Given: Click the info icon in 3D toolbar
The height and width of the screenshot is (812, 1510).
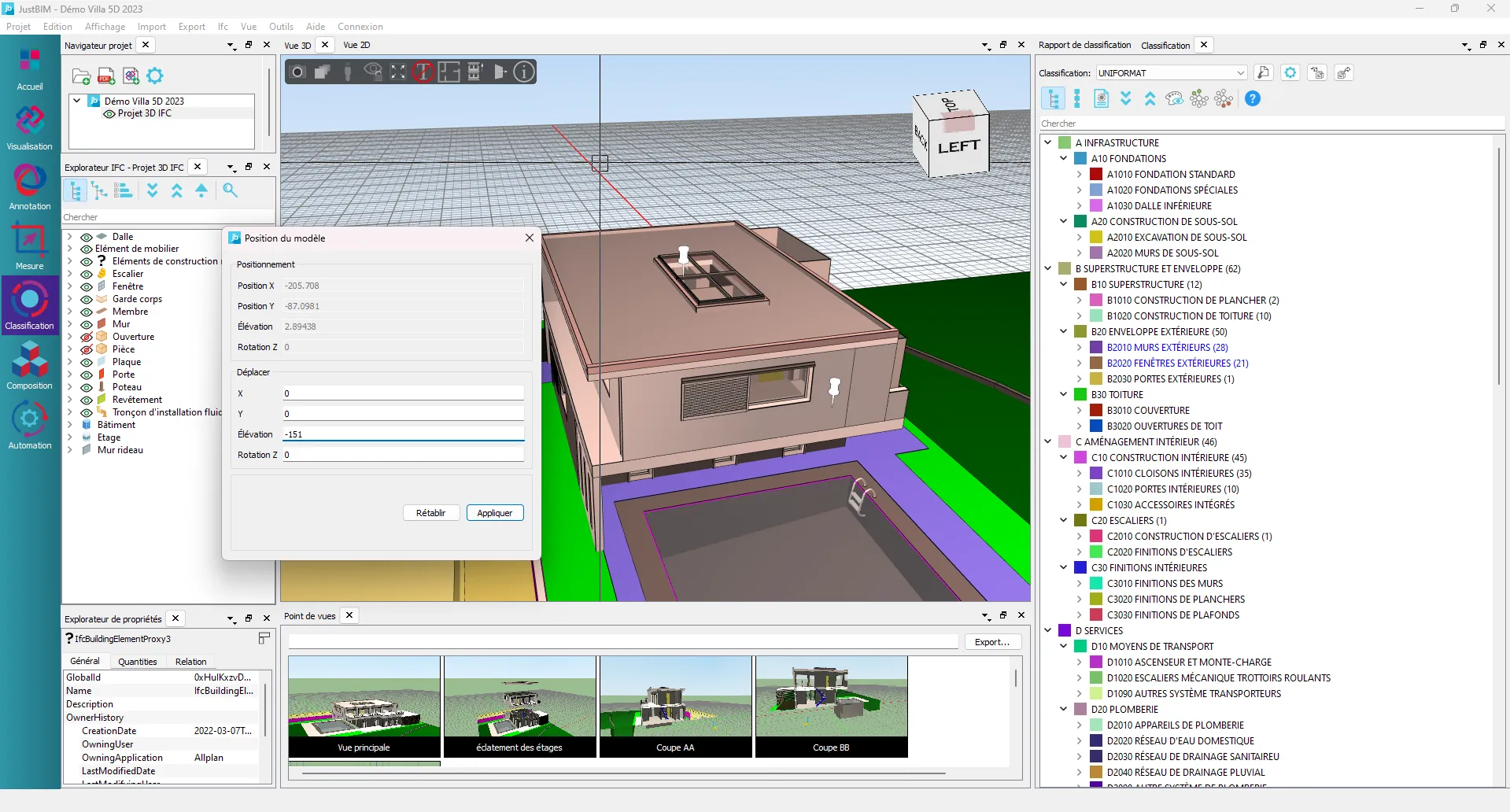Looking at the screenshot, I should pyautogui.click(x=524, y=72).
